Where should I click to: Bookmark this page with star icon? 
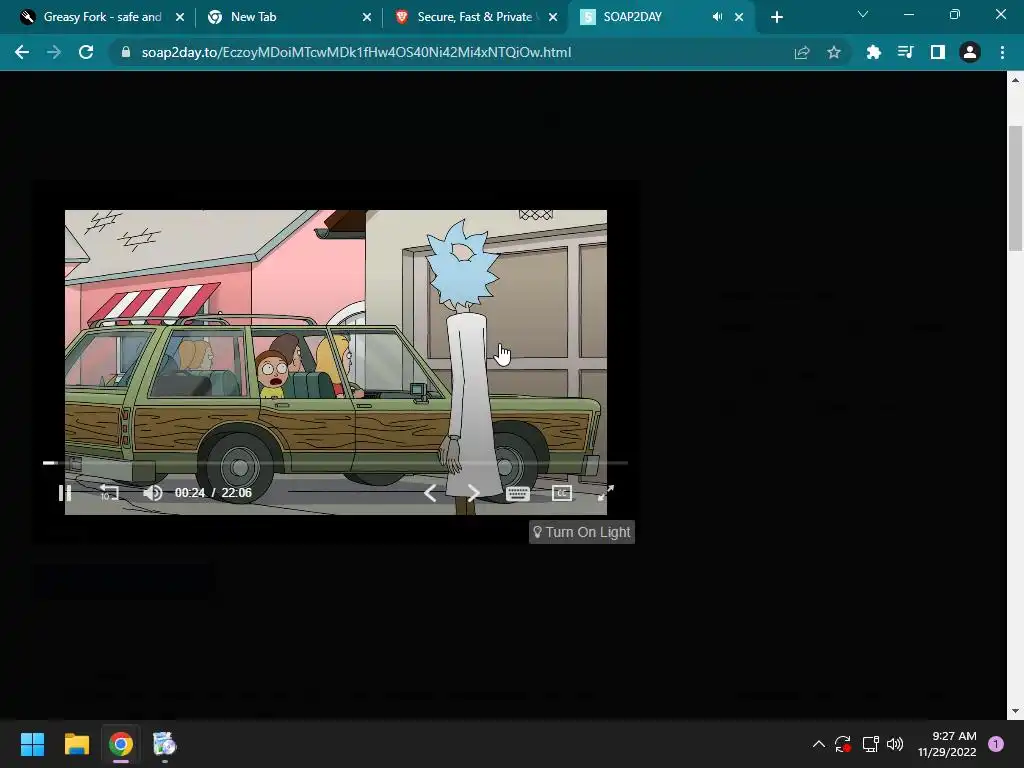[x=834, y=52]
